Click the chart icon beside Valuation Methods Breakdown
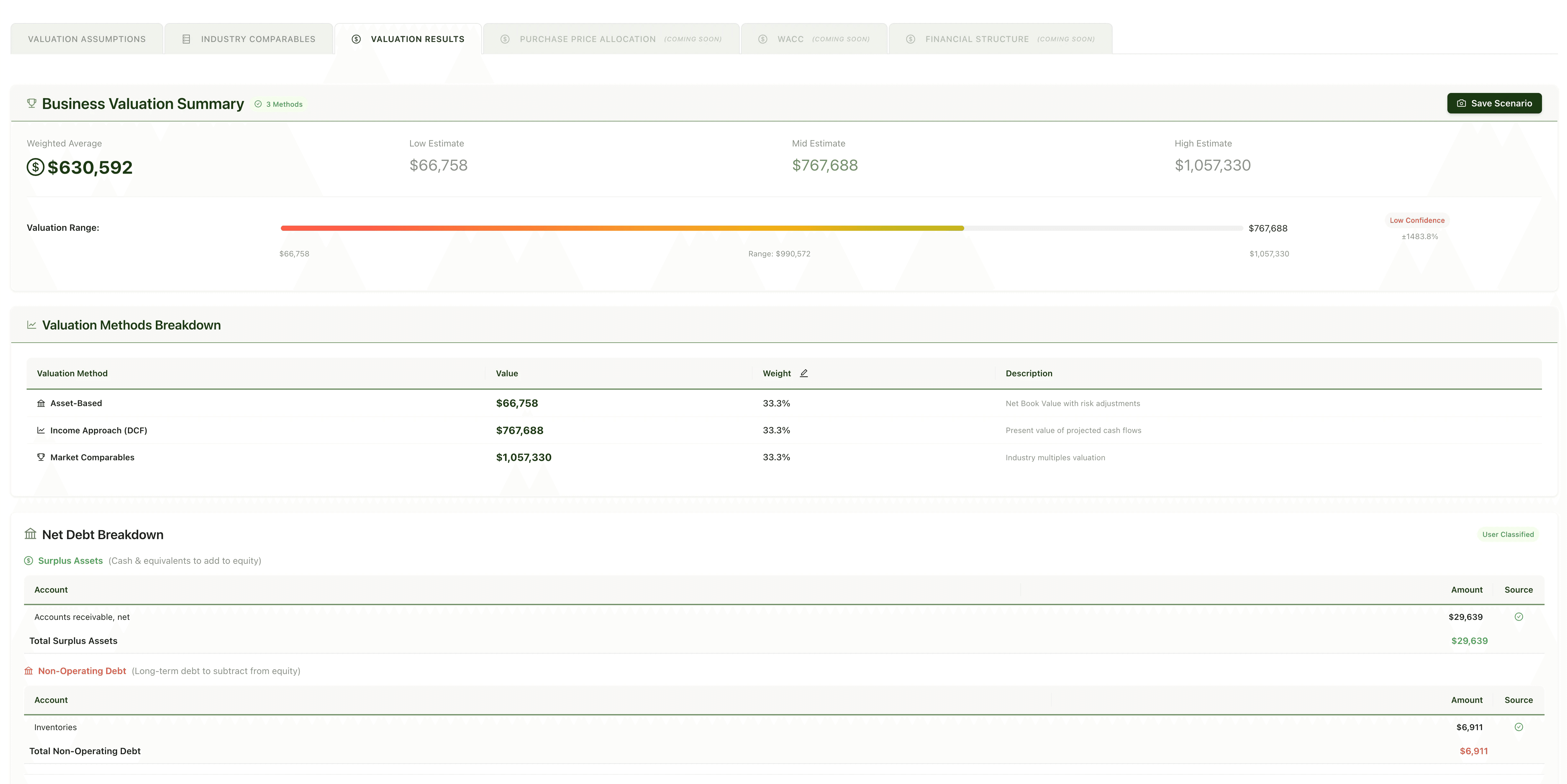The height and width of the screenshot is (784, 1567). [x=32, y=325]
